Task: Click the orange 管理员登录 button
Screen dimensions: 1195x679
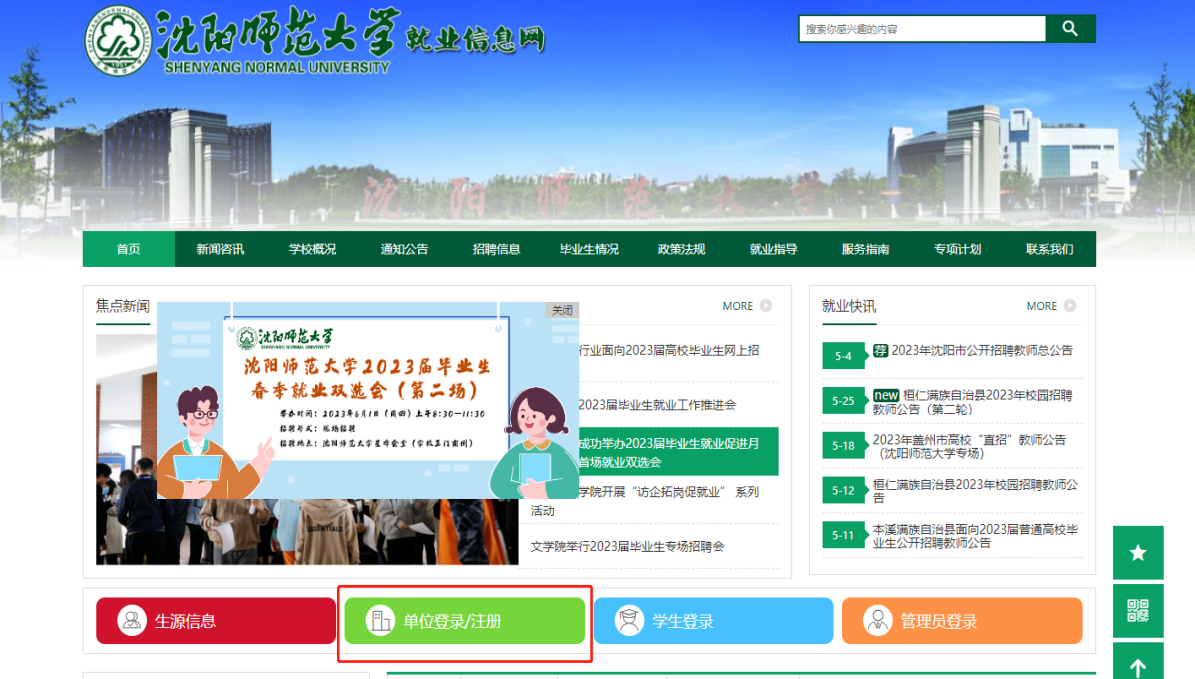Action: (962, 620)
